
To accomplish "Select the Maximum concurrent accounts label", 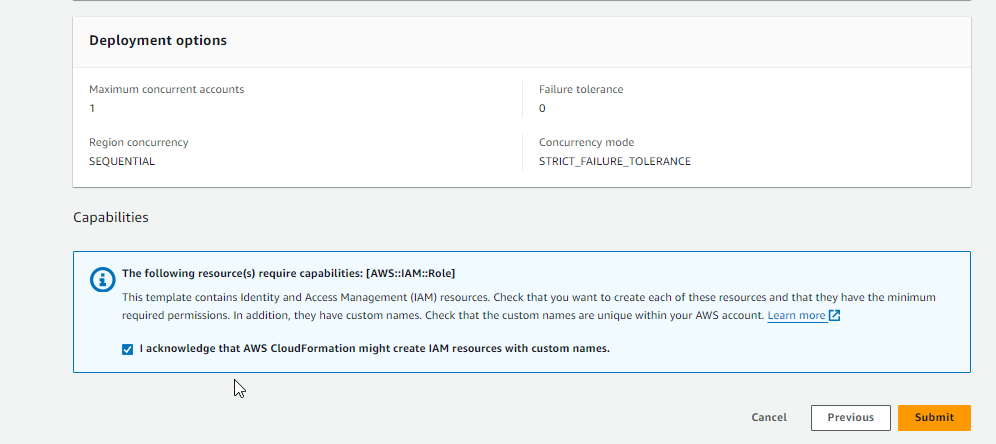I will coord(166,89).
